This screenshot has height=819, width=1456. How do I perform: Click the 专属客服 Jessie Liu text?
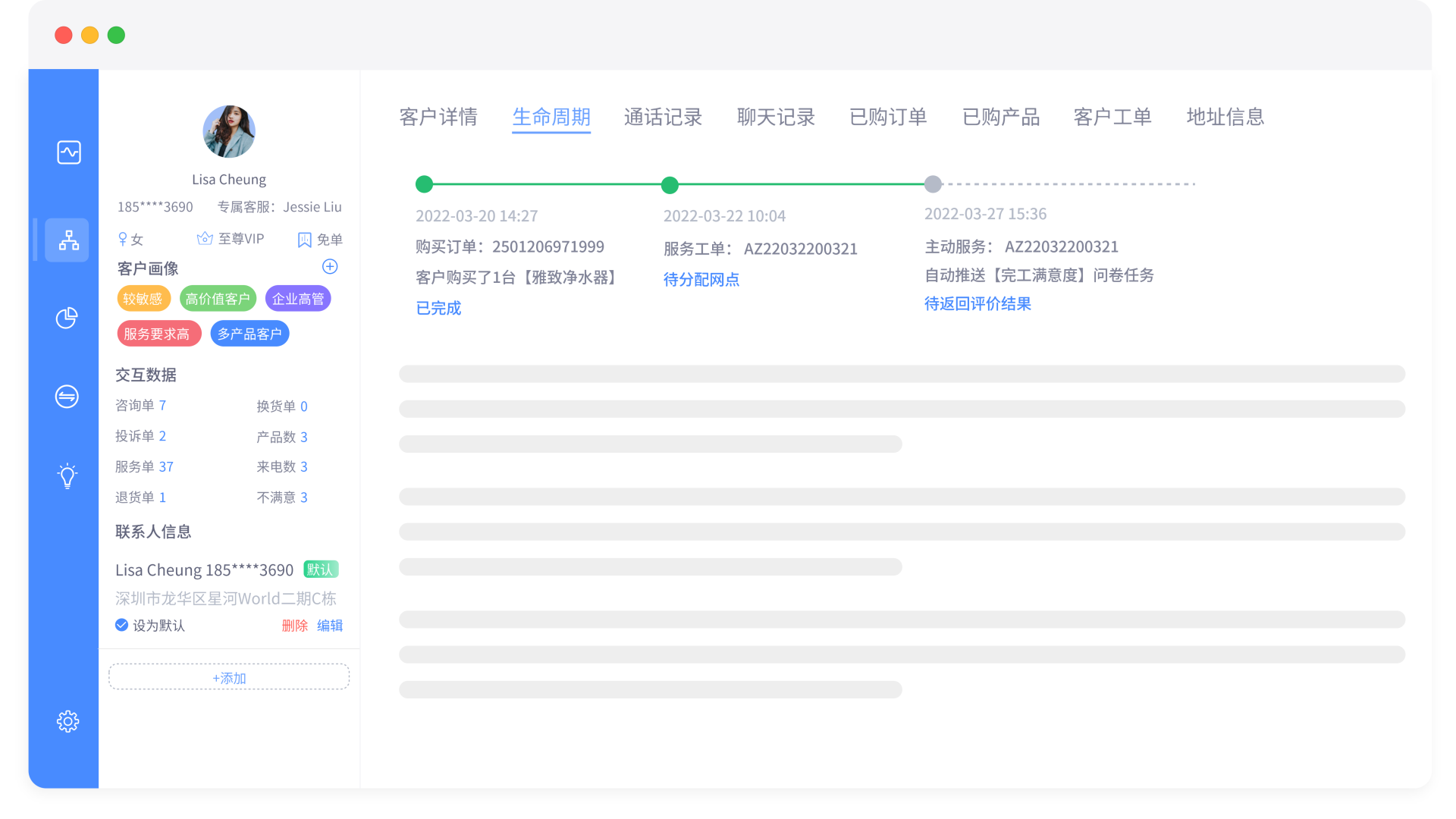[280, 207]
